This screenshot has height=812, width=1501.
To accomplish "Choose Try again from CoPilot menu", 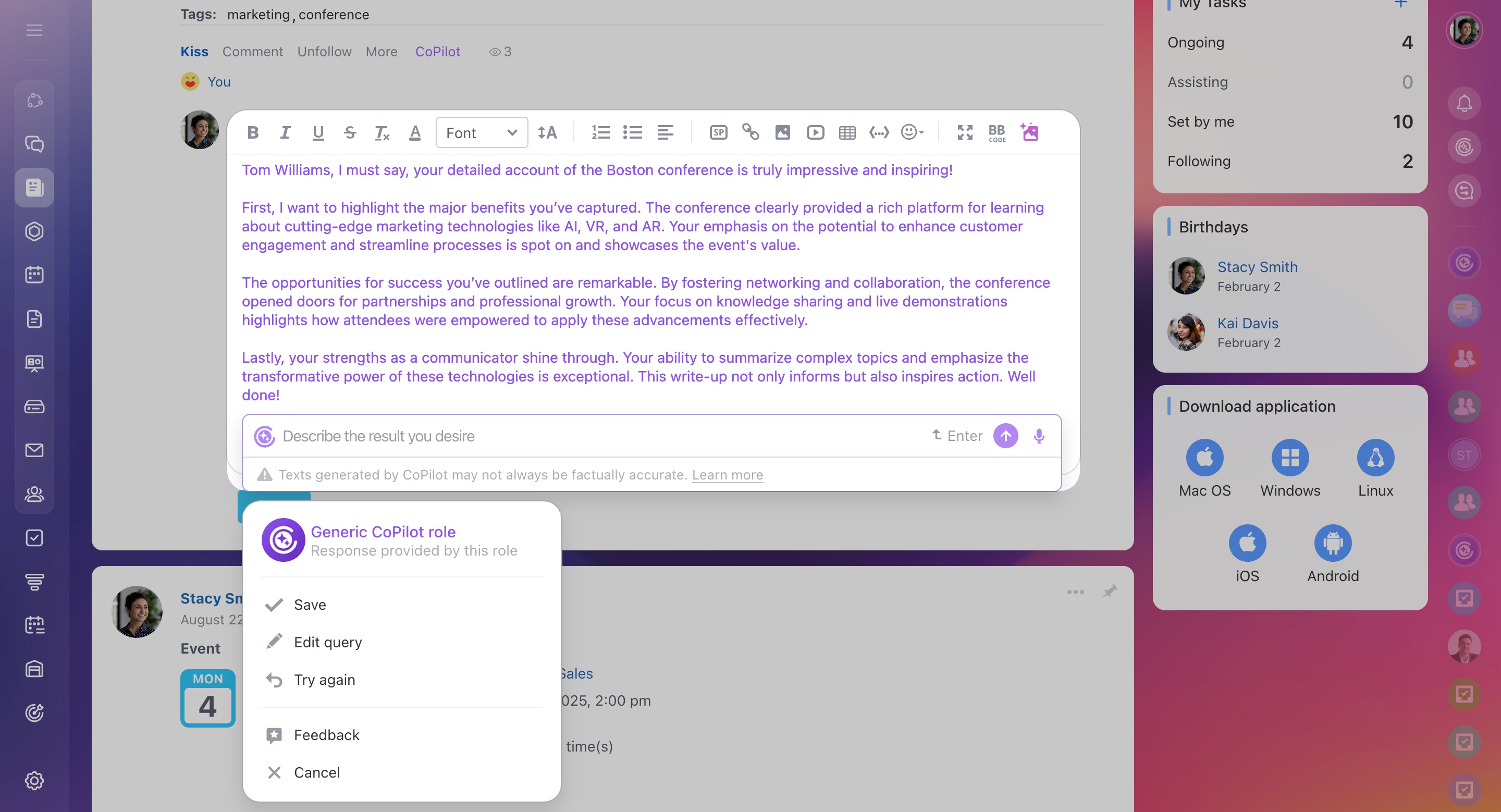I will coord(324,680).
